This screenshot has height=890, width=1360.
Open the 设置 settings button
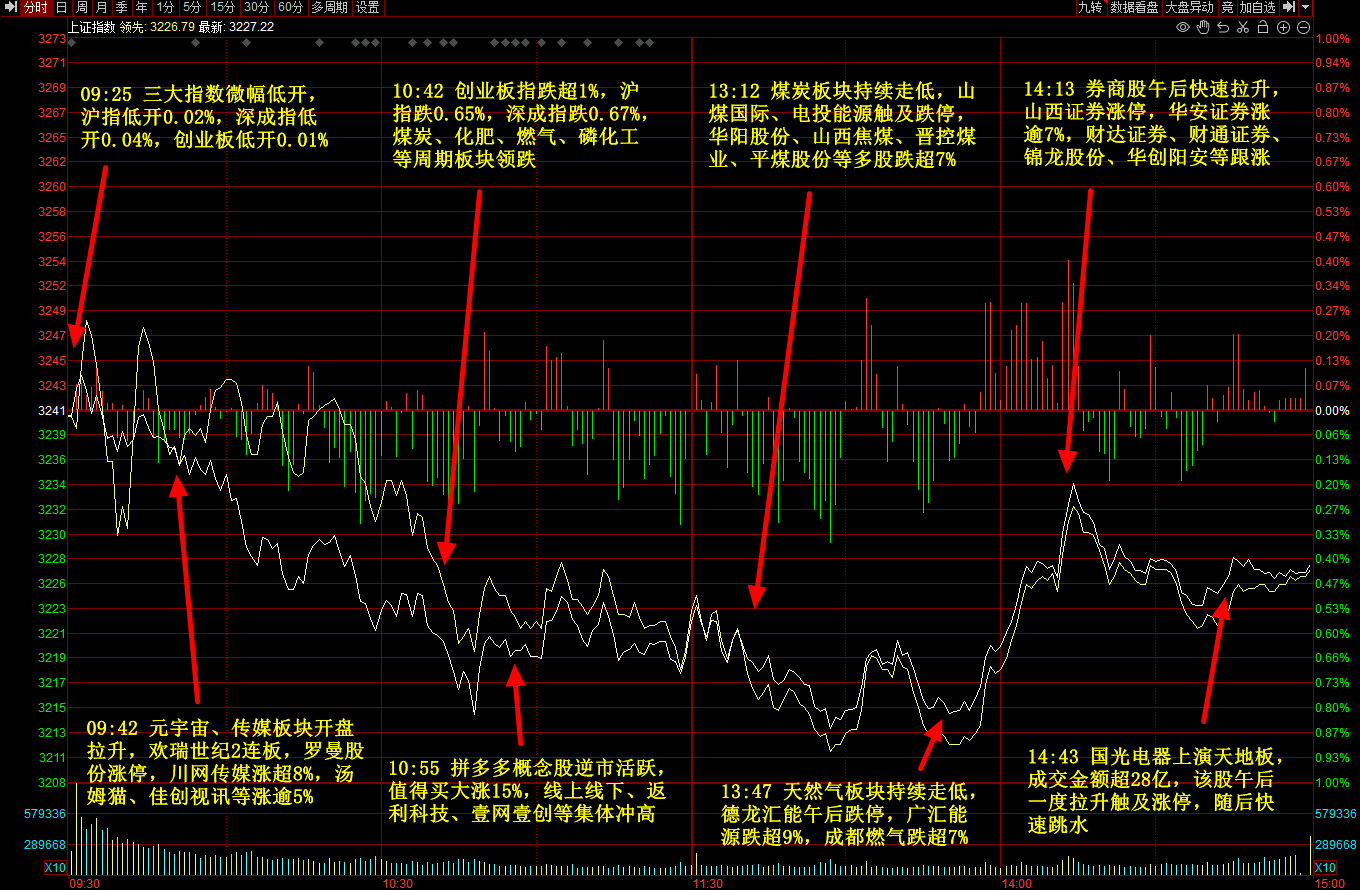(x=367, y=7)
